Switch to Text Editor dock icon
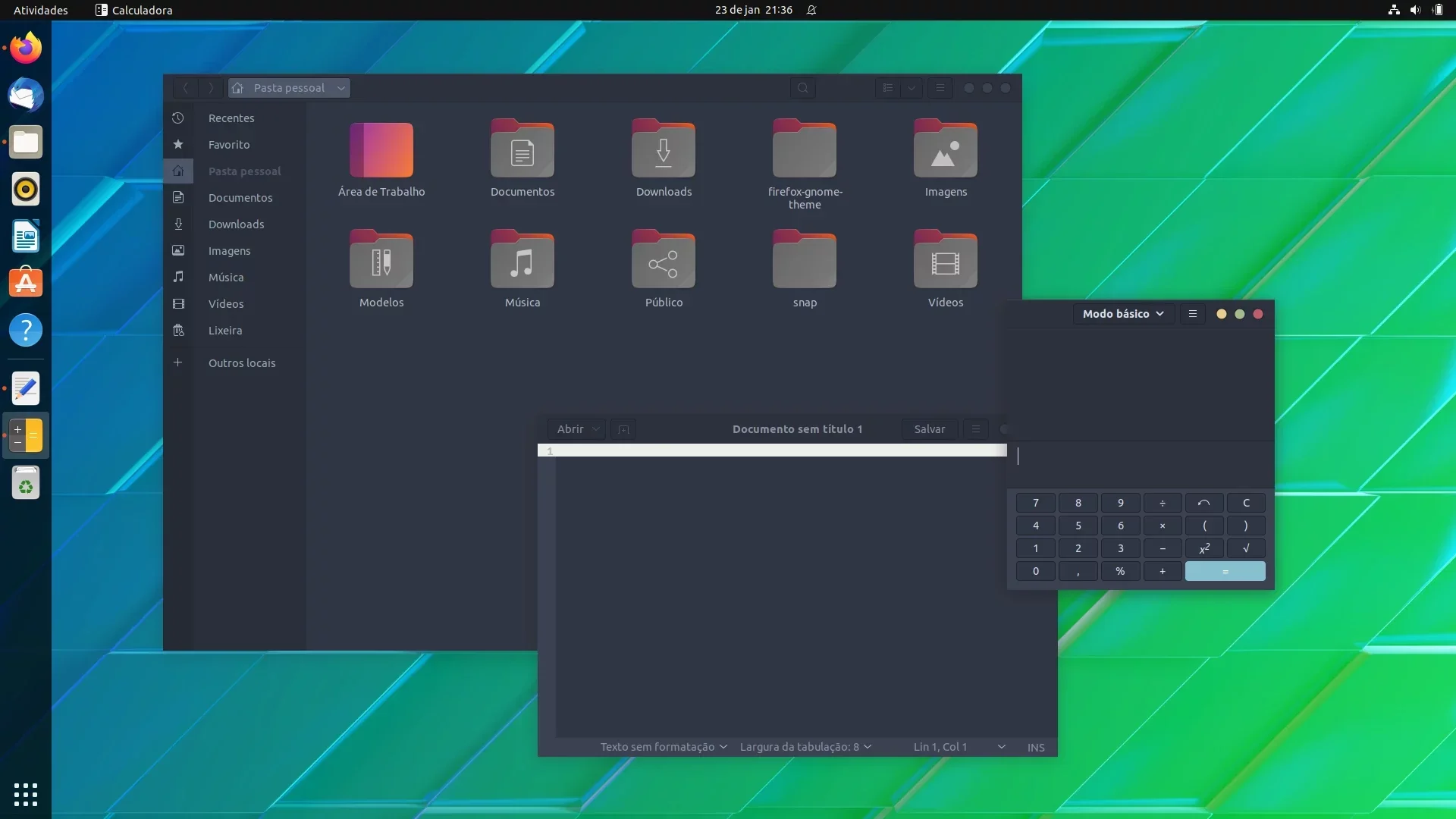 pos(26,388)
